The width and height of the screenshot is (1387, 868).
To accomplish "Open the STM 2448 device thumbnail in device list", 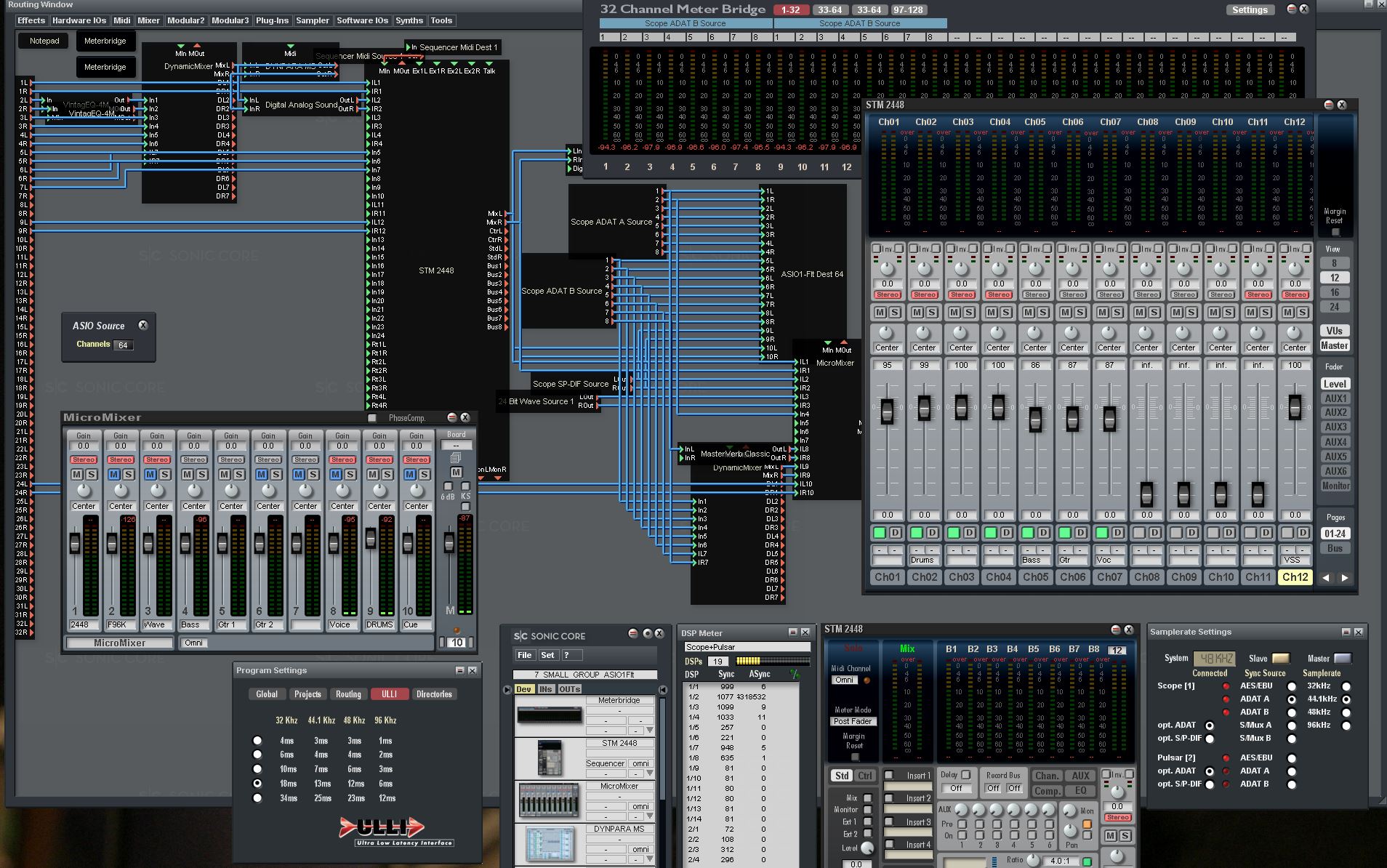I will (x=550, y=758).
